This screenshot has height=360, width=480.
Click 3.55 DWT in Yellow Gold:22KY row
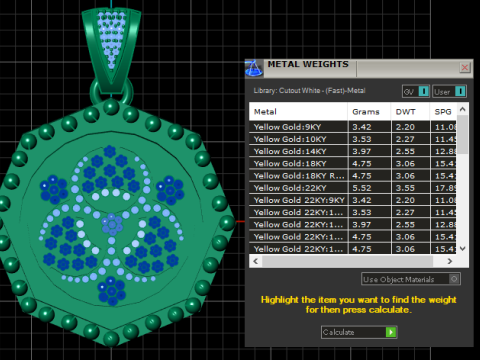(405, 188)
